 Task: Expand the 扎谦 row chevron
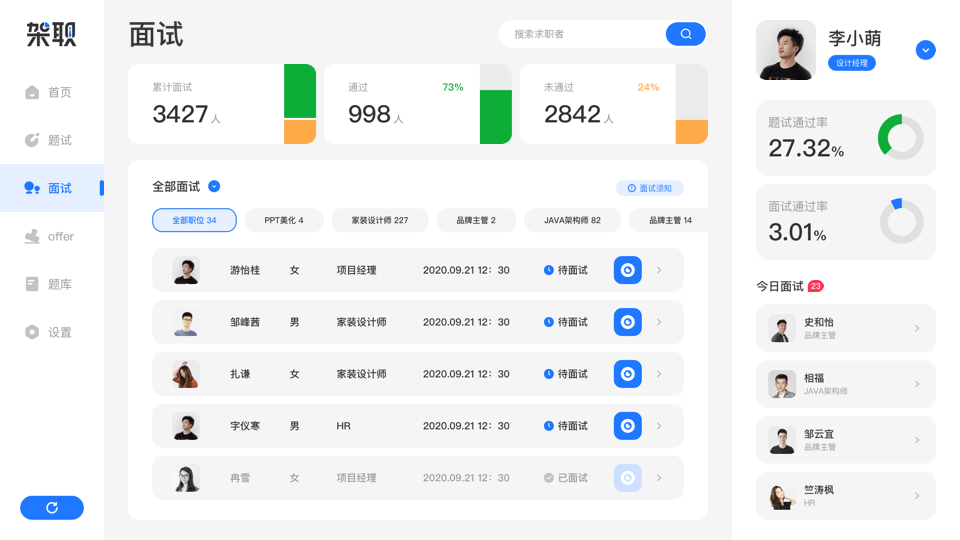(x=659, y=374)
